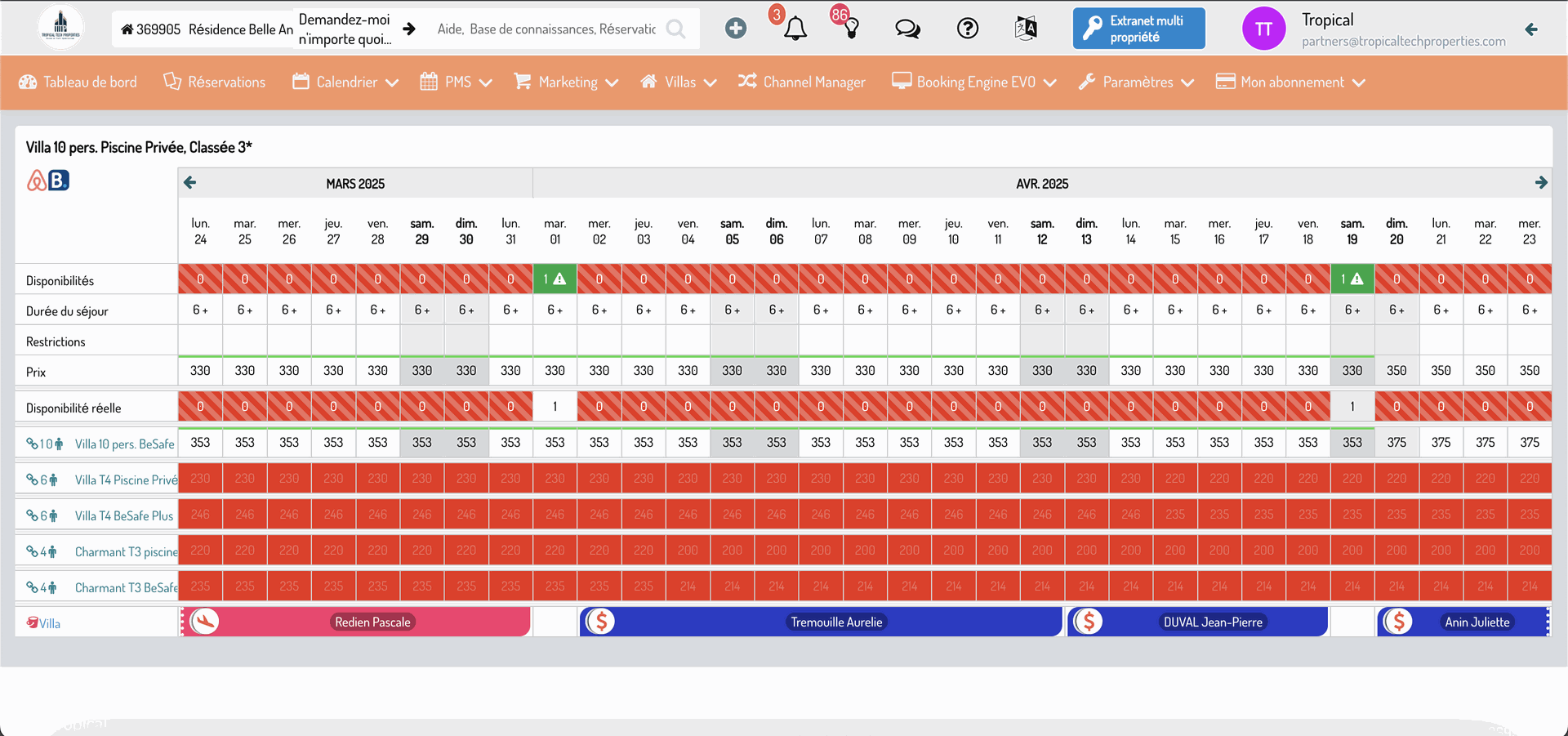The width and height of the screenshot is (1568, 736).
Task: Open Tableau de bord
Action: pyautogui.click(x=78, y=83)
